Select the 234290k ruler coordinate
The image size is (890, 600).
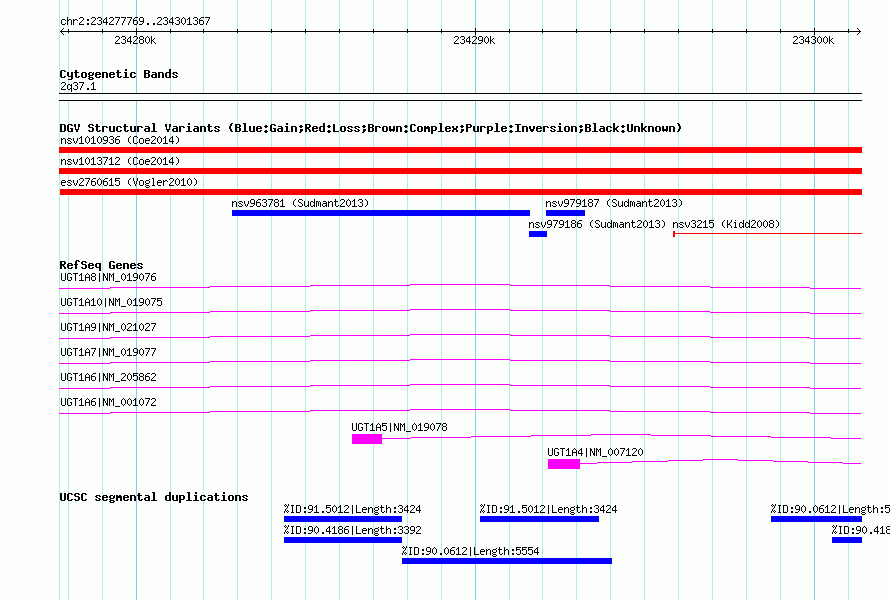(x=474, y=40)
